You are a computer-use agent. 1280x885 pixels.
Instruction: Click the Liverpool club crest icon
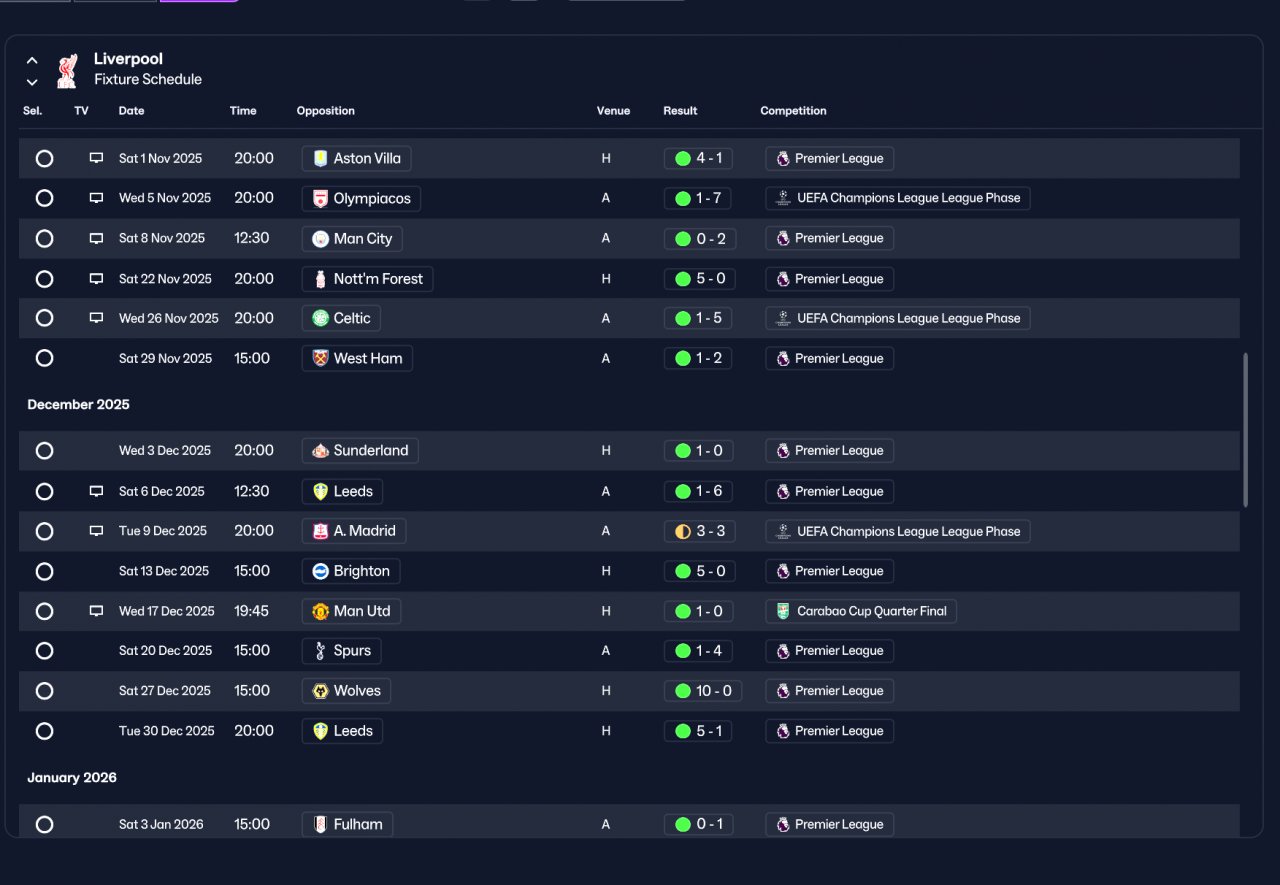tap(67, 69)
